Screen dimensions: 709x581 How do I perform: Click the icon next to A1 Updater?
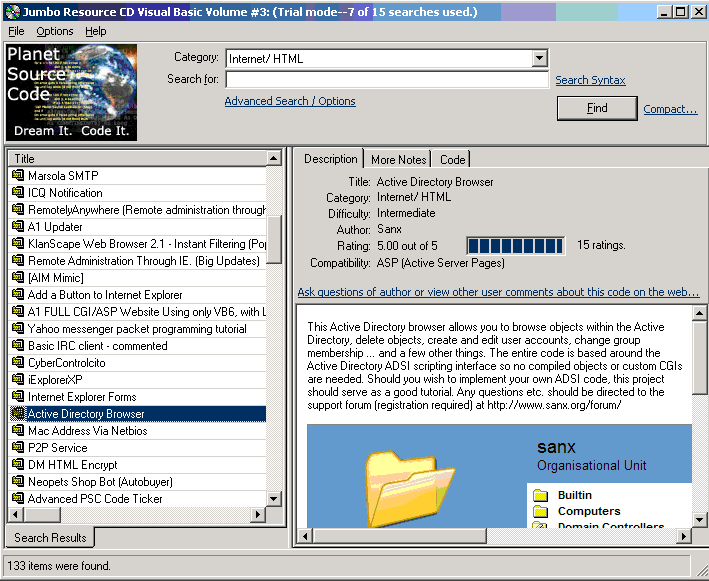18,226
